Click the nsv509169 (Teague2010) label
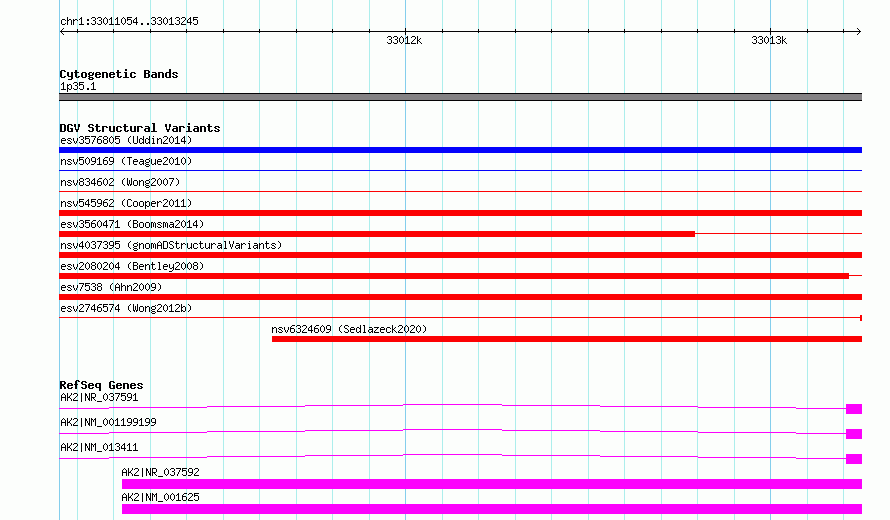This screenshot has width=890, height=520. (126, 161)
